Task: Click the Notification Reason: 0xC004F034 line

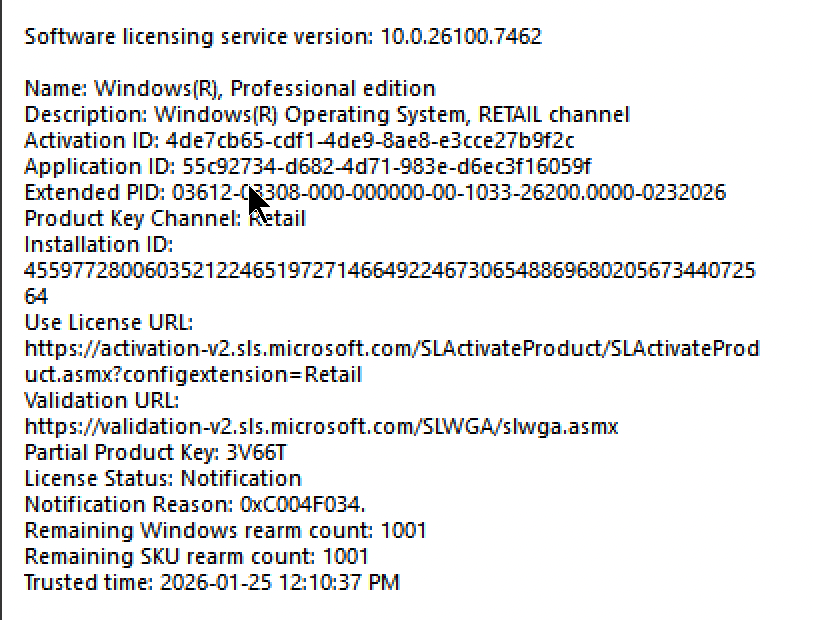Action: [195, 504]
